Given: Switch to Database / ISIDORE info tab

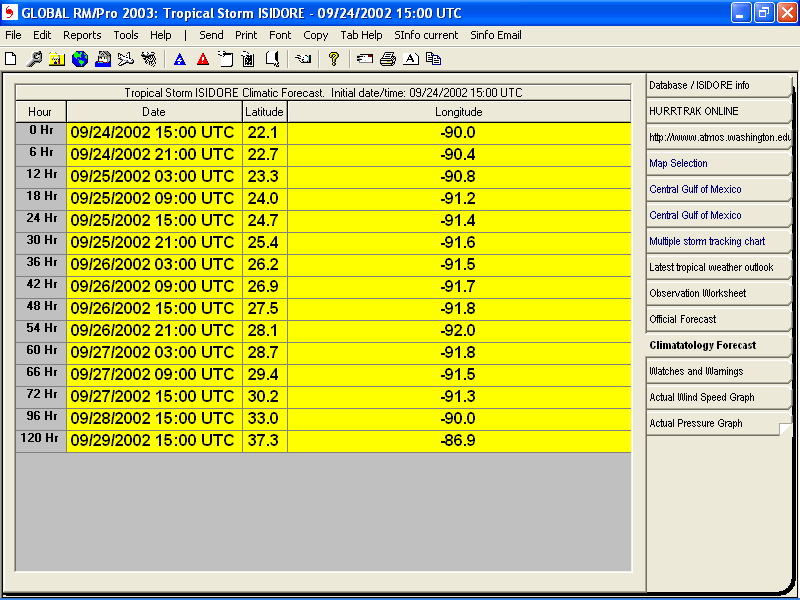Looking at the screenshot, I should pyautogui.click(x=718, y=85).
